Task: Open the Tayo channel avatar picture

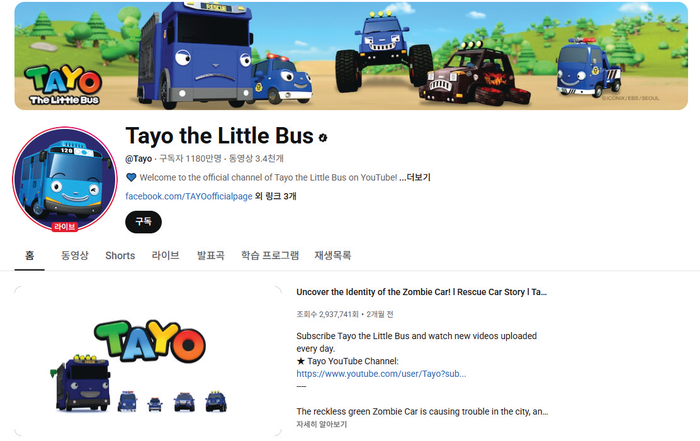Action: (65, 179)
